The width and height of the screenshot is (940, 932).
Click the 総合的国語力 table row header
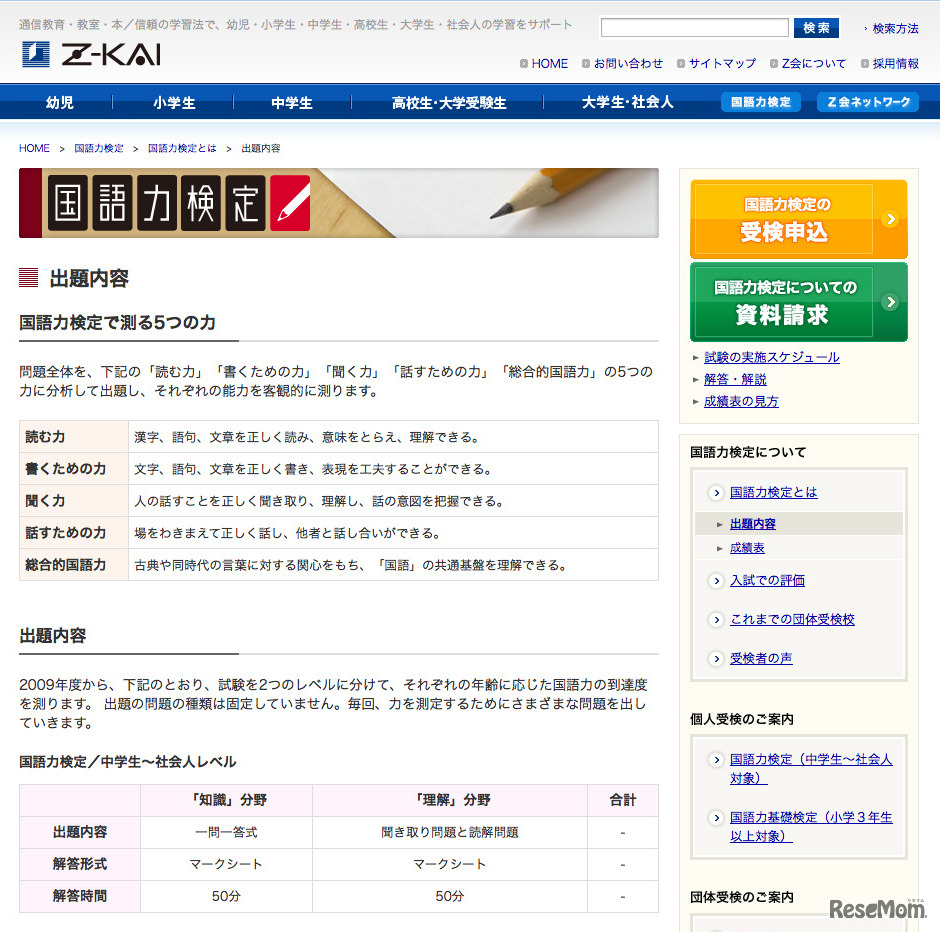point(74,565)
